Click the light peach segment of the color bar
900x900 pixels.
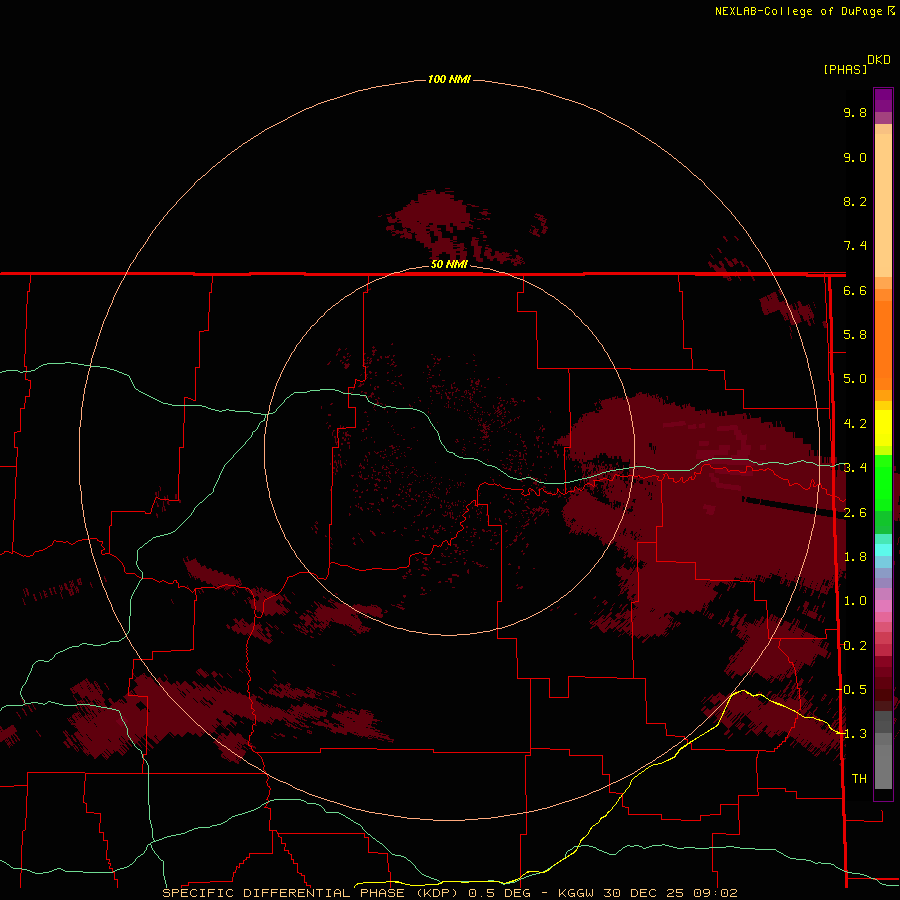tap(883, 205)
